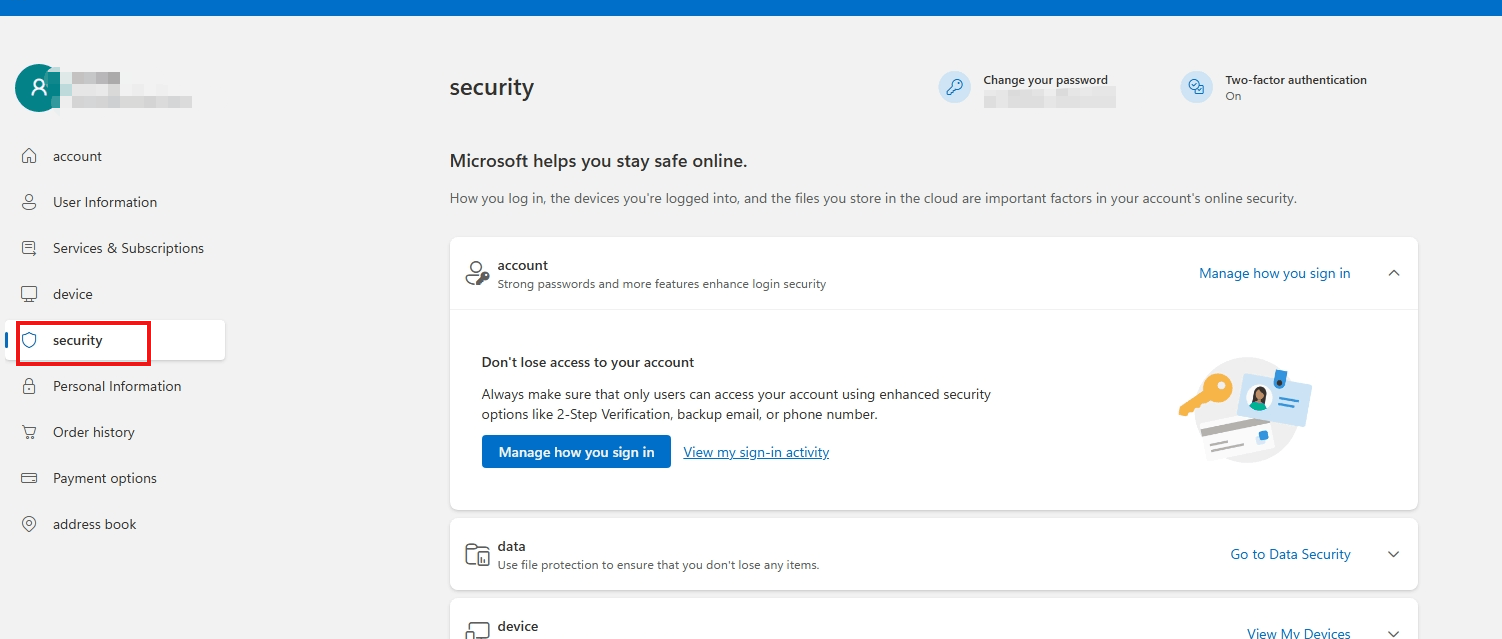Switch to the Personal Information section
1502x639 pixels.
(x=116, y=386)
